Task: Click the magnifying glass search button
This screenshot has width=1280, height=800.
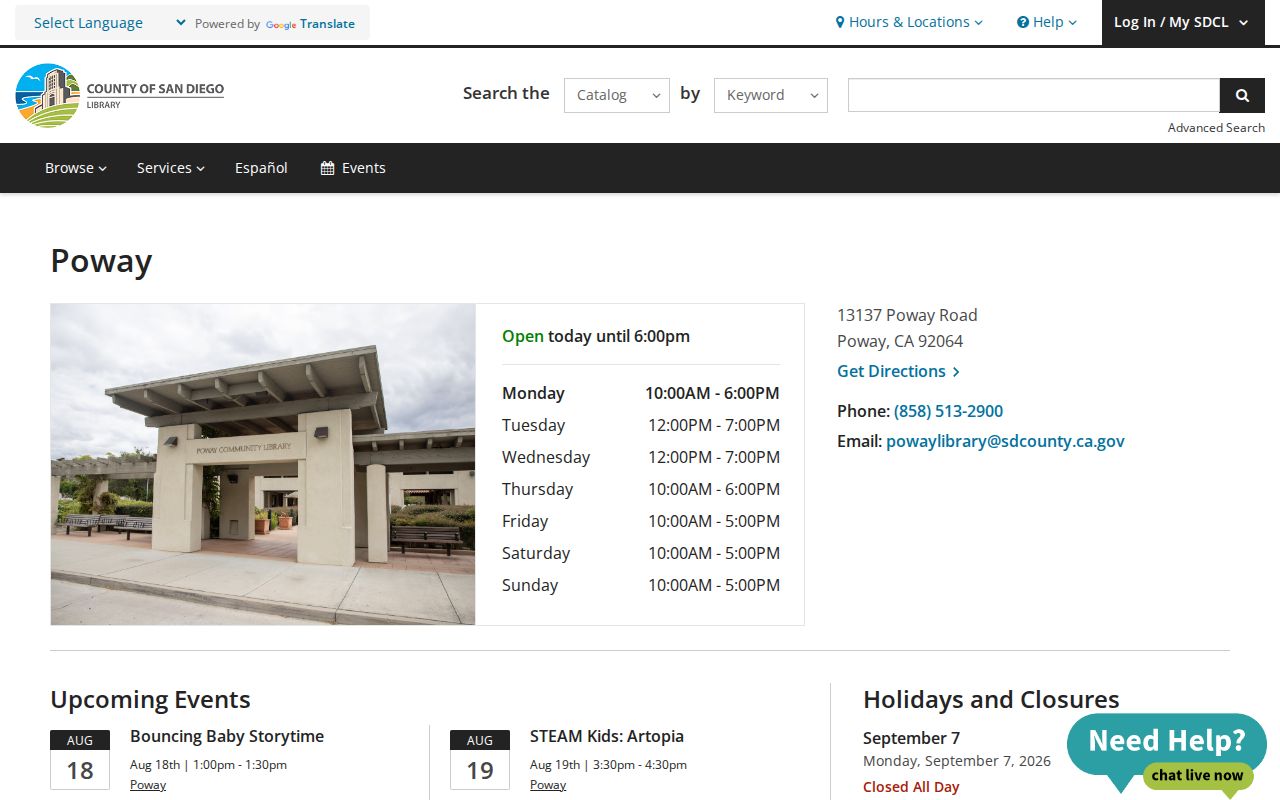Action: pos(1242,95)
